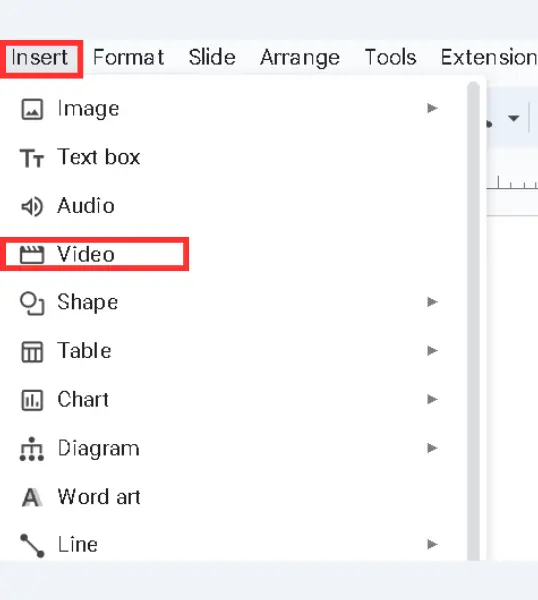The width and height of the screenshot is (538, 600).
Task: Click the Shape circle-square icon
Action: click(32, 303)
